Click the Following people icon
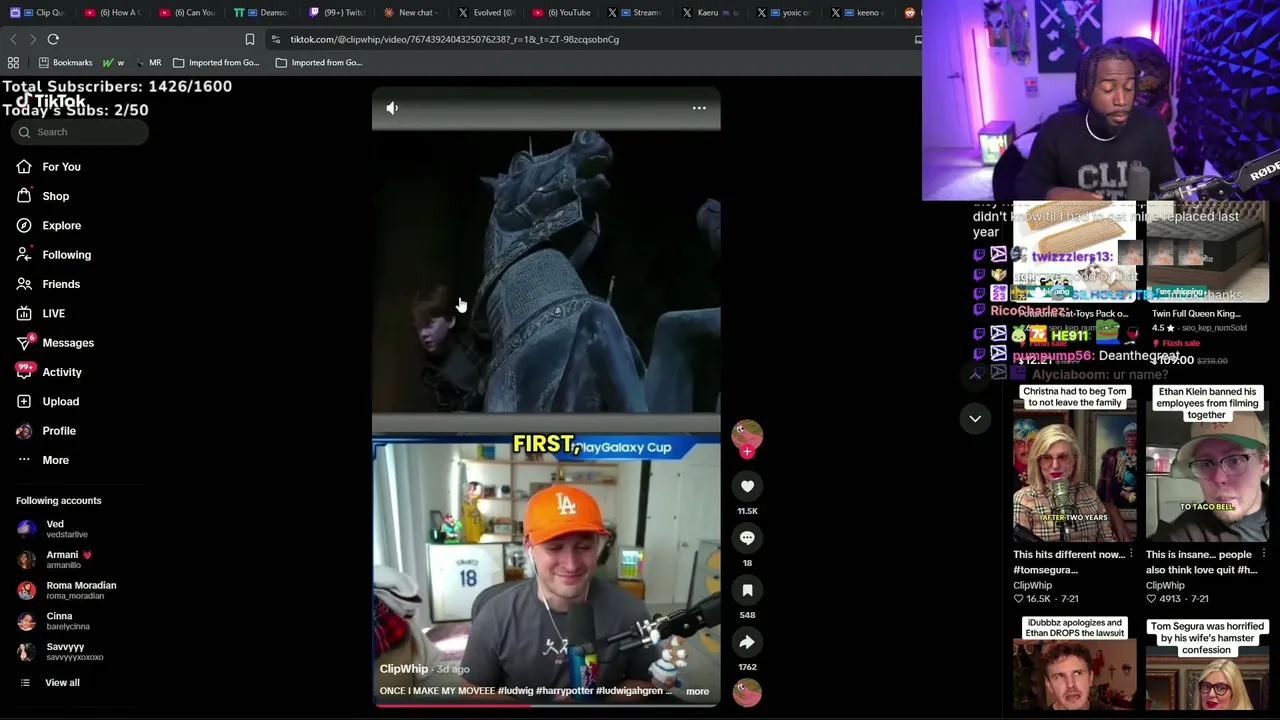This screenshot has width=1280, height=720. click(x=24, y=255)
